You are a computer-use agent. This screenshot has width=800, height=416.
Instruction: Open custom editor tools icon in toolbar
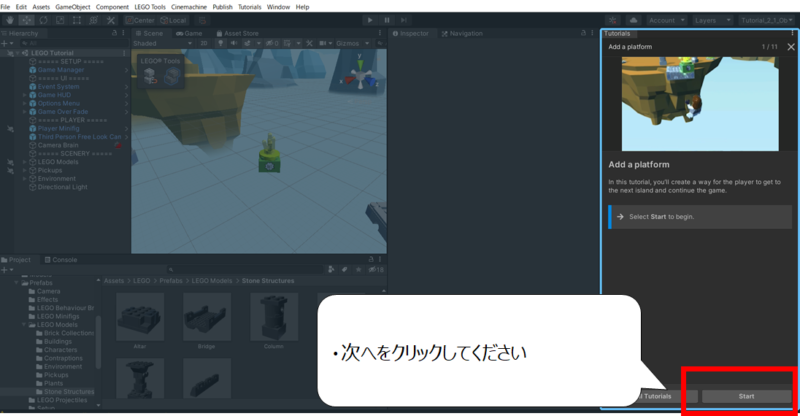[111, 20]
